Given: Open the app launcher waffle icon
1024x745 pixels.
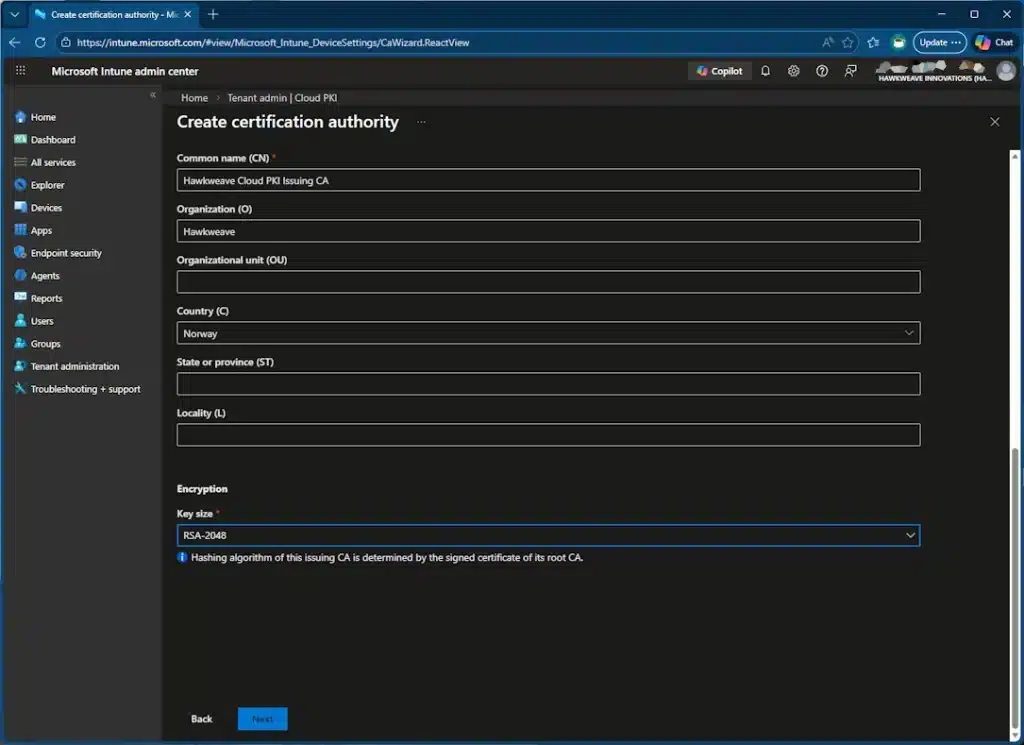Looking at the screenshot, I should pyautogui.click(x=20, y=71).
